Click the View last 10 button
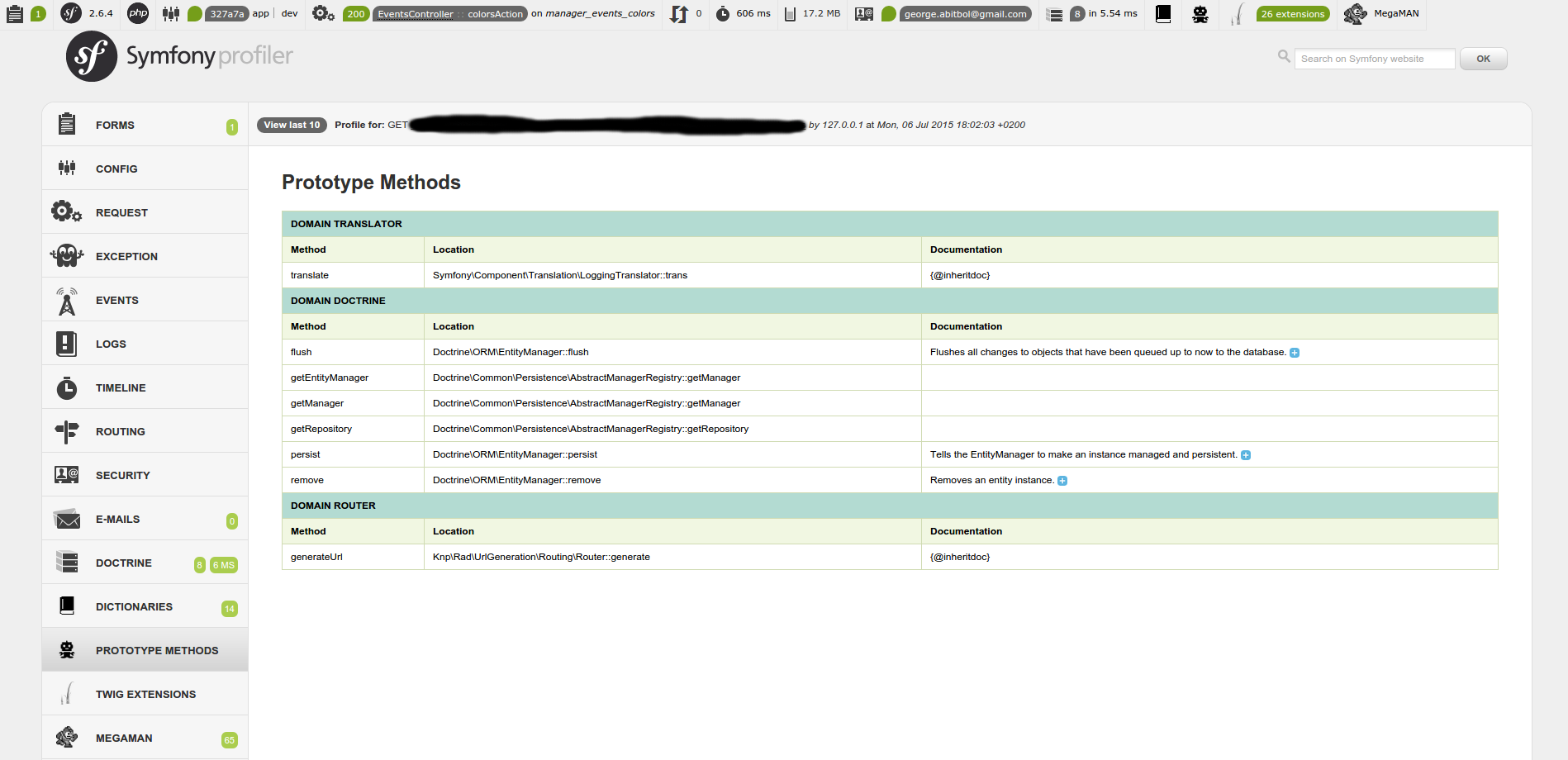 292,125
